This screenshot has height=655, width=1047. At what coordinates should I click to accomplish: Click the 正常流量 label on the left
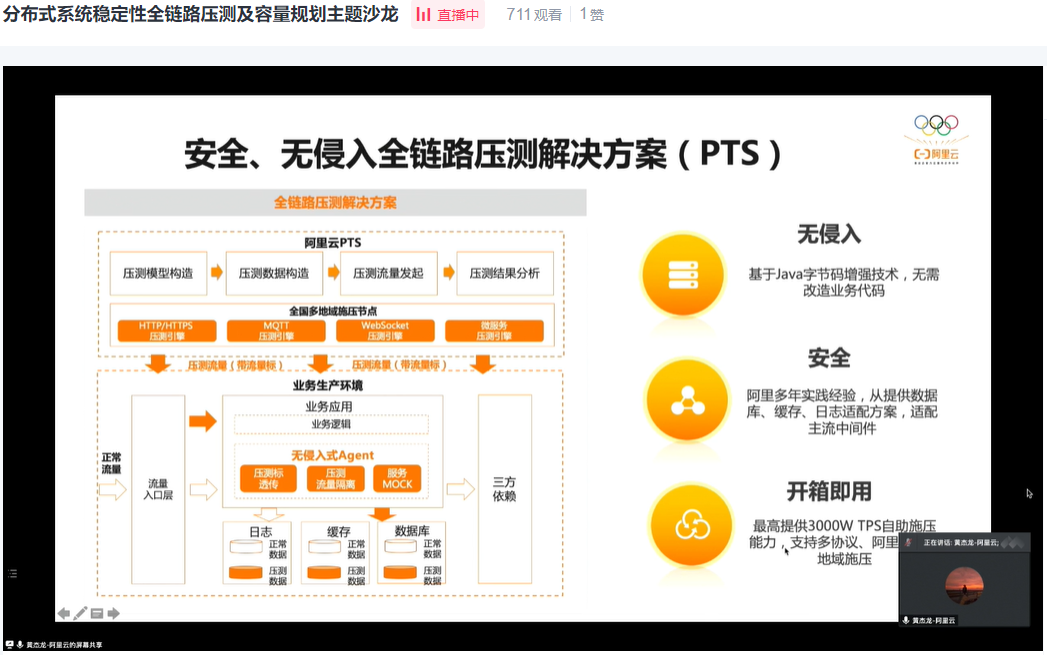coord(112,463)
